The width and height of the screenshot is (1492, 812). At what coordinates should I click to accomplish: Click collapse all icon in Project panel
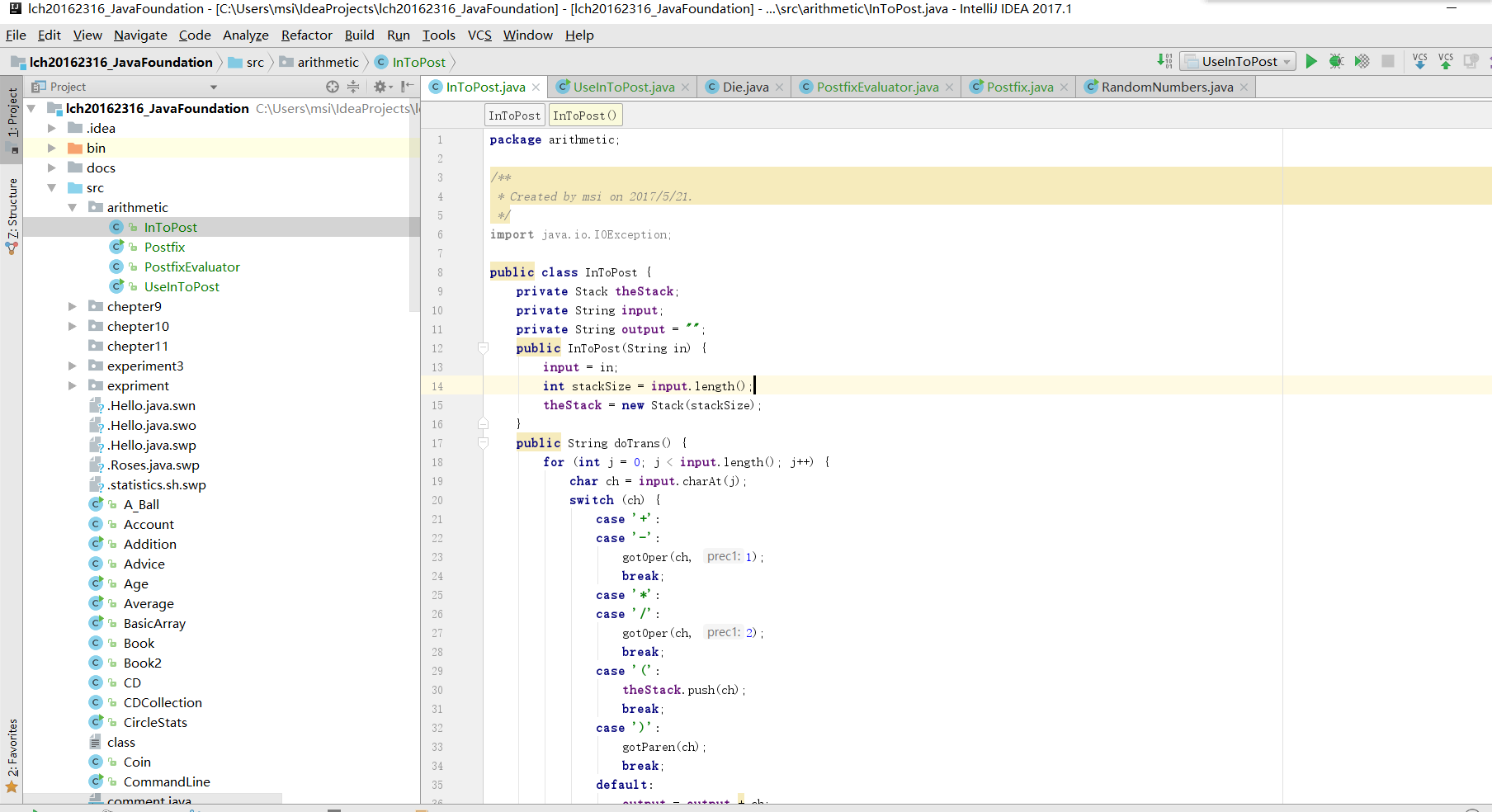tap(353, 87)
